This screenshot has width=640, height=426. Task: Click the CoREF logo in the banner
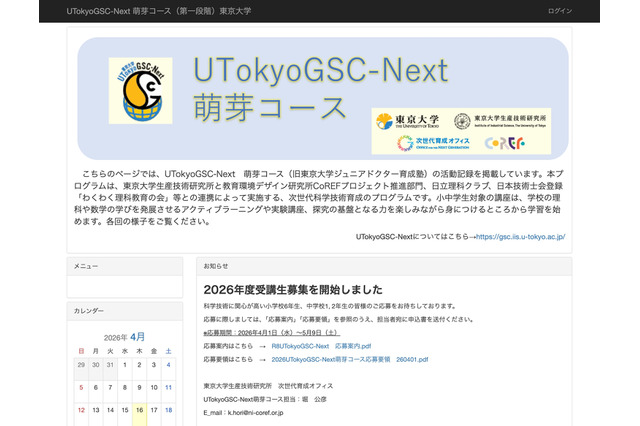504,143
